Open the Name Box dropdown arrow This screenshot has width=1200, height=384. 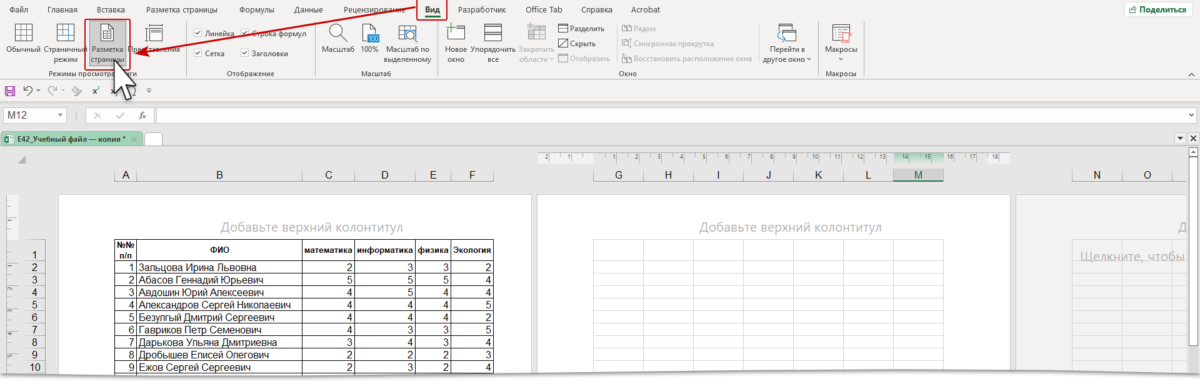tap(61, 116)
